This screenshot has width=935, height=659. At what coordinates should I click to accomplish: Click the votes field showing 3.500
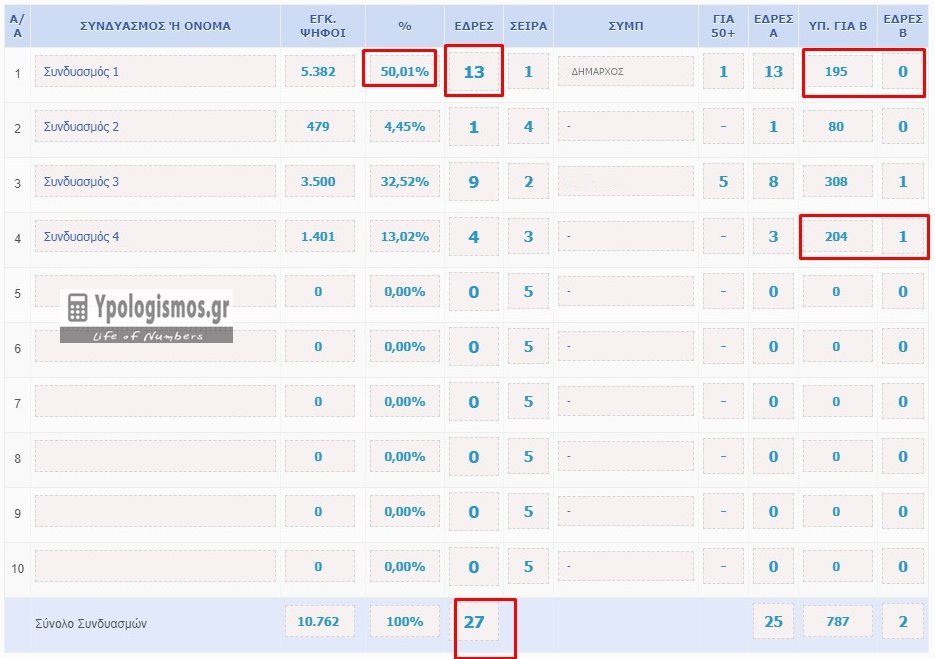(x=320, y=181)
